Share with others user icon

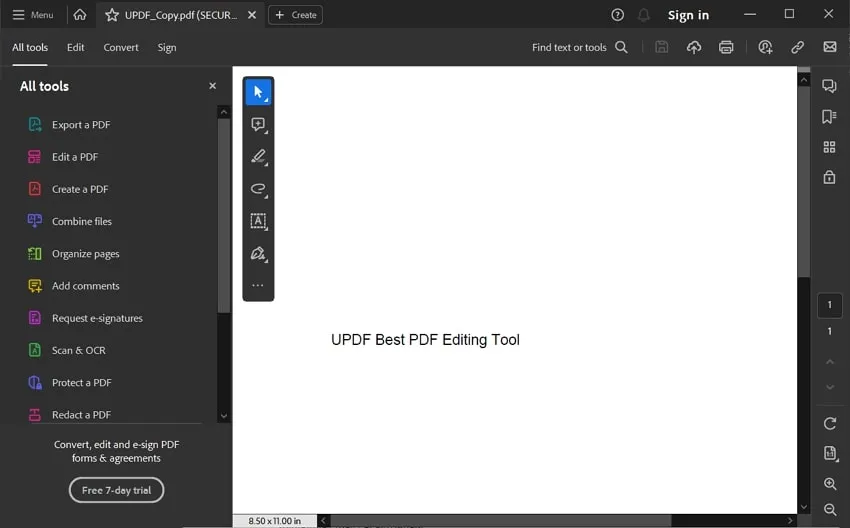765,47
